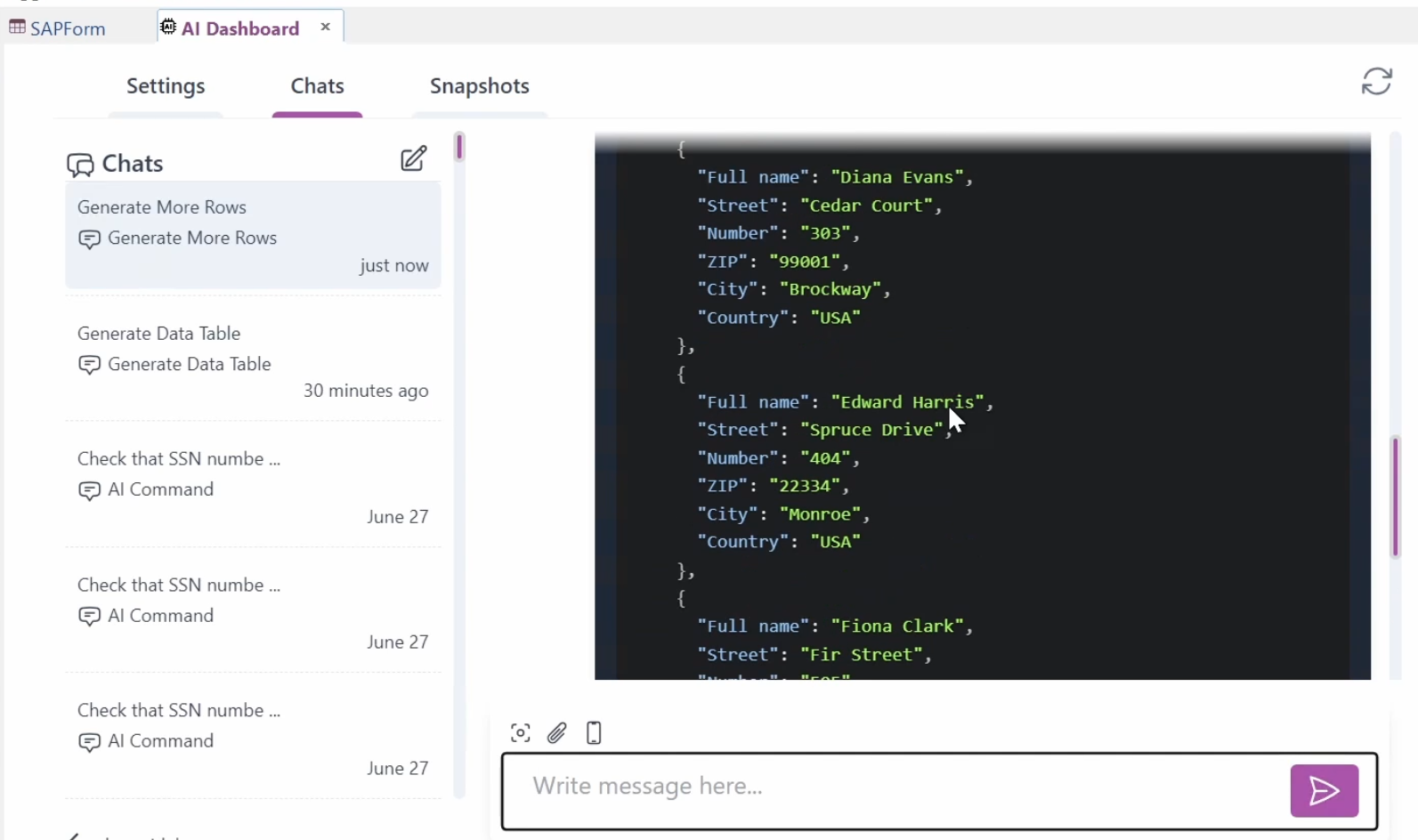Open the first Check that SSN chat
Image resolution: width=1418 pixels, height=840 pixels.
click(x=253, y=487)
